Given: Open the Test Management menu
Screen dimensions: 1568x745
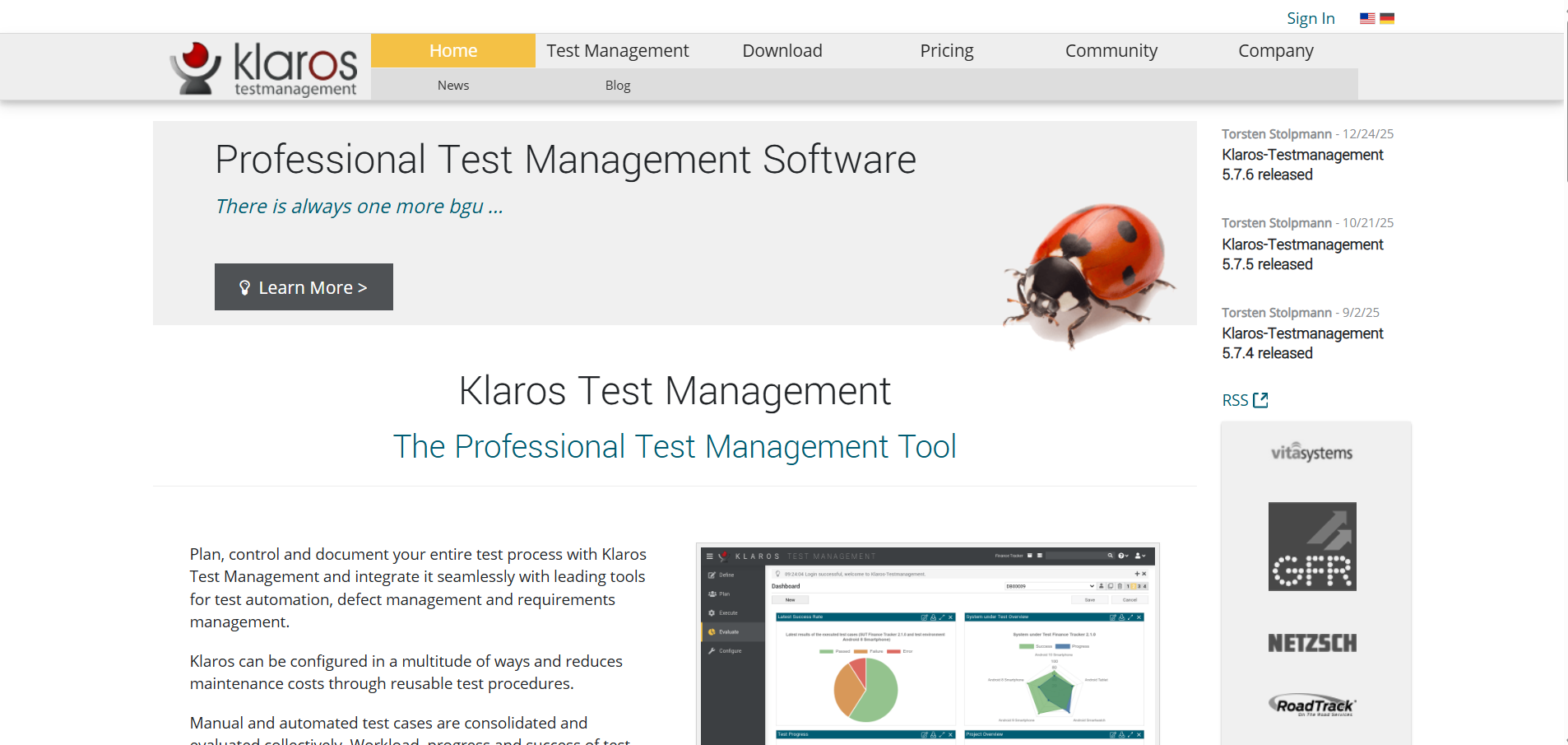Looking at the screenshot, I should point(618,50).
